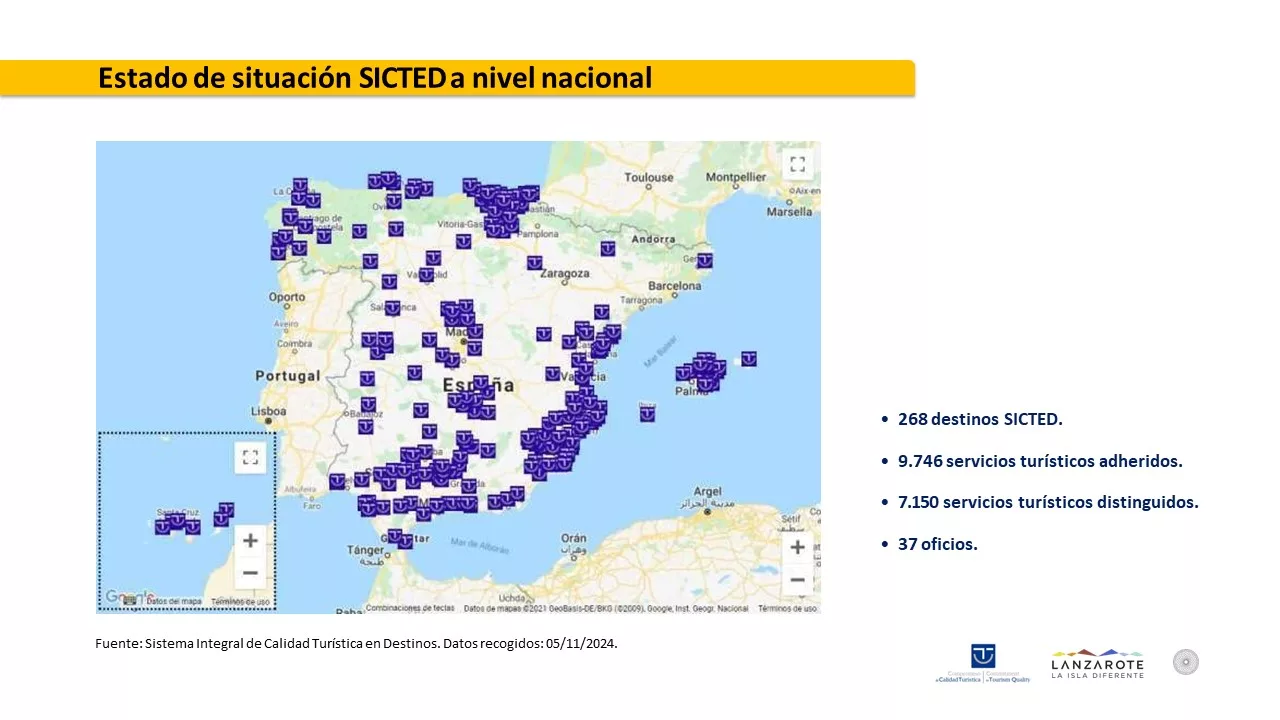Select the SICTED marker near Menorca
Viewport: 1280px width, 720px height.
coord(748,358)
